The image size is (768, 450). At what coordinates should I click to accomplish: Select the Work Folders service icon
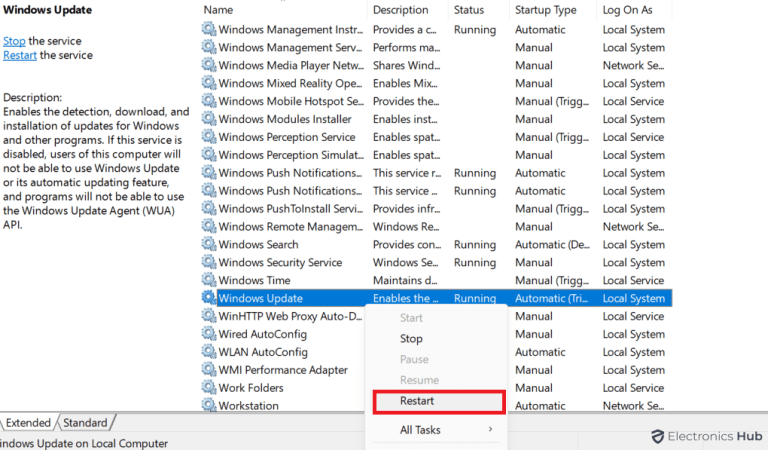point(208,388)
